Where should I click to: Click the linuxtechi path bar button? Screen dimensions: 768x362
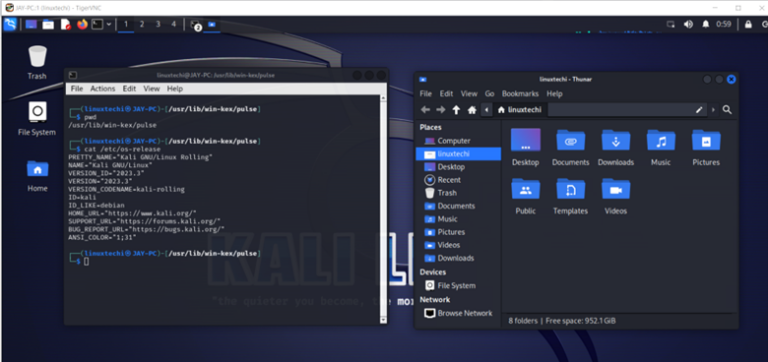tap(520, 110)
